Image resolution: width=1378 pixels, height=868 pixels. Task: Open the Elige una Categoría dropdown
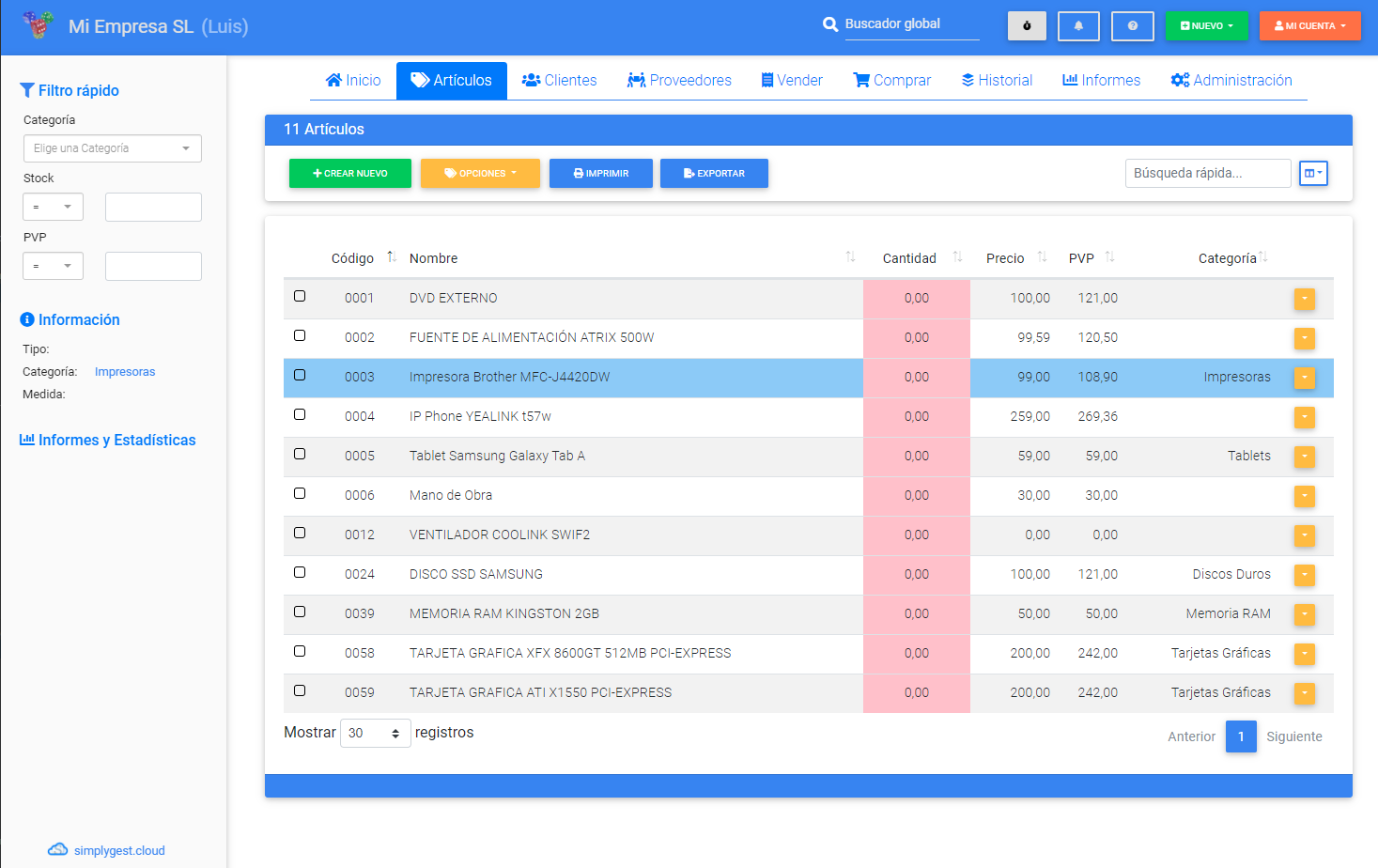click(113, 148)
